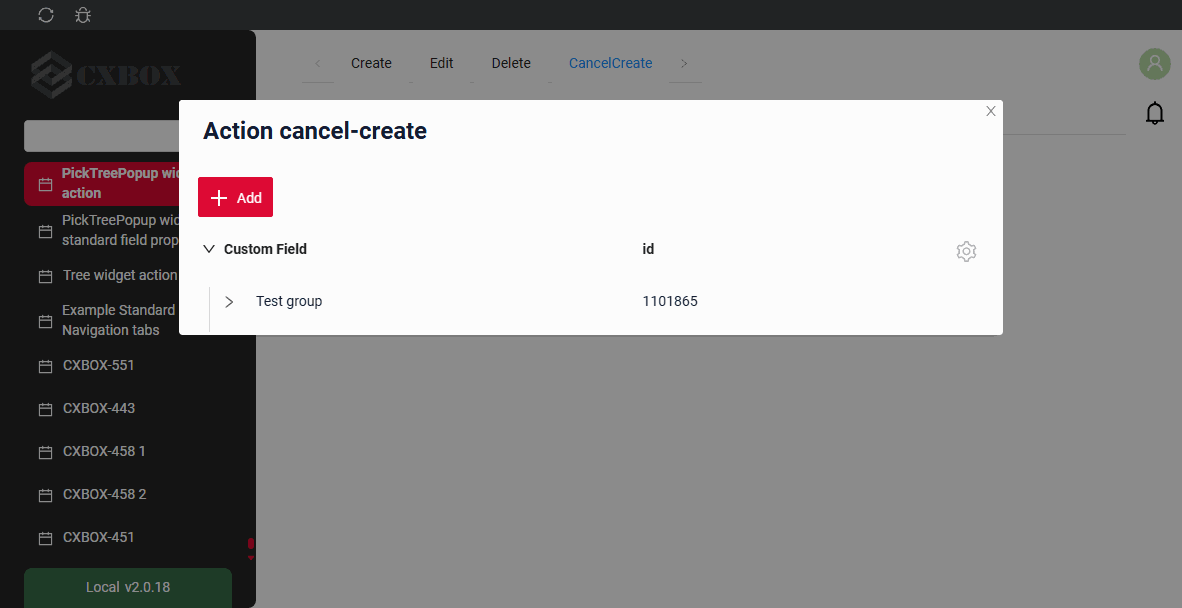Expand the Test group row
Screen dimensions: 1182x608
pyautogui.click(x=229, y=301)
